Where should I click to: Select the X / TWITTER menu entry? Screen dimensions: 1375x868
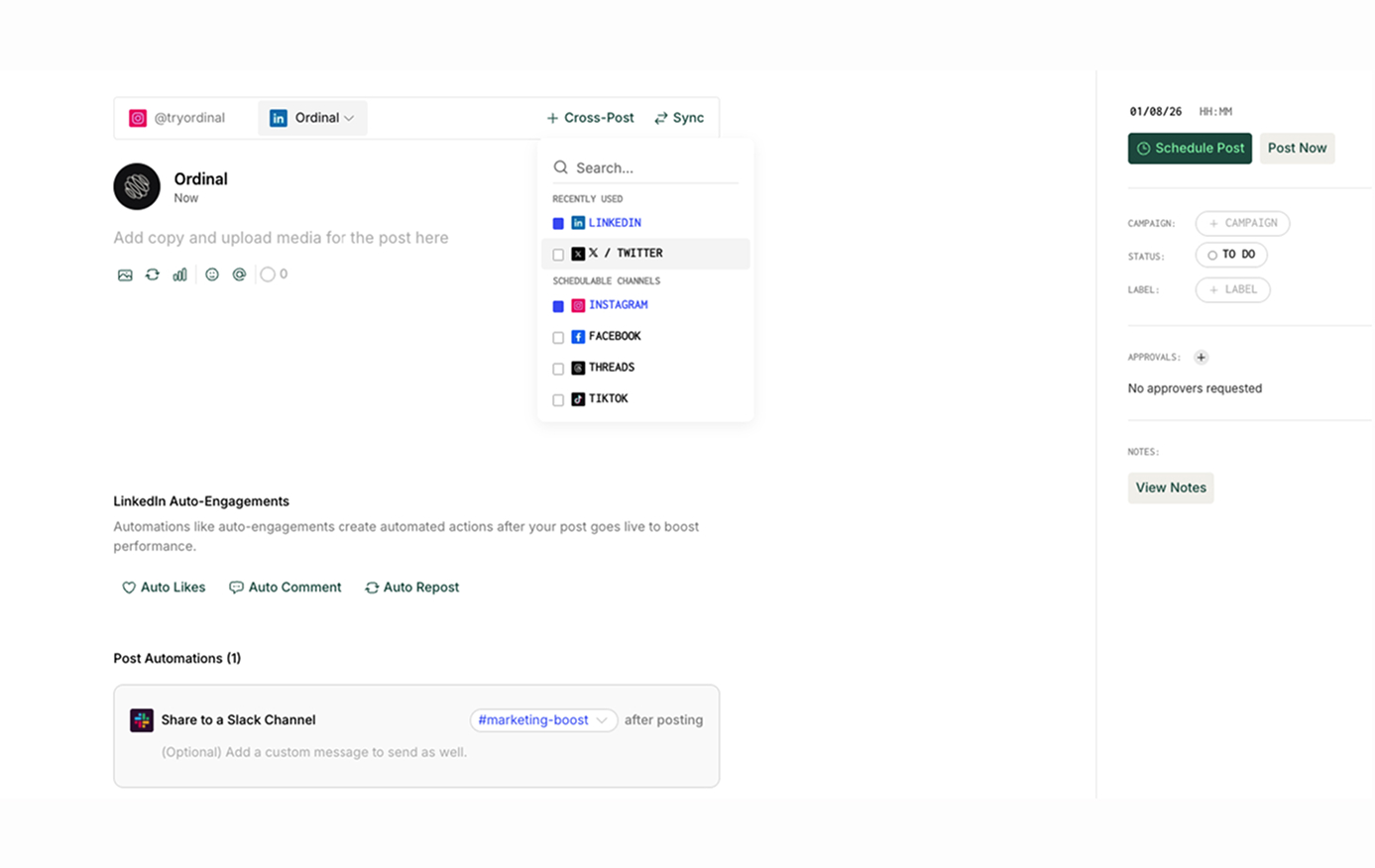645,254
